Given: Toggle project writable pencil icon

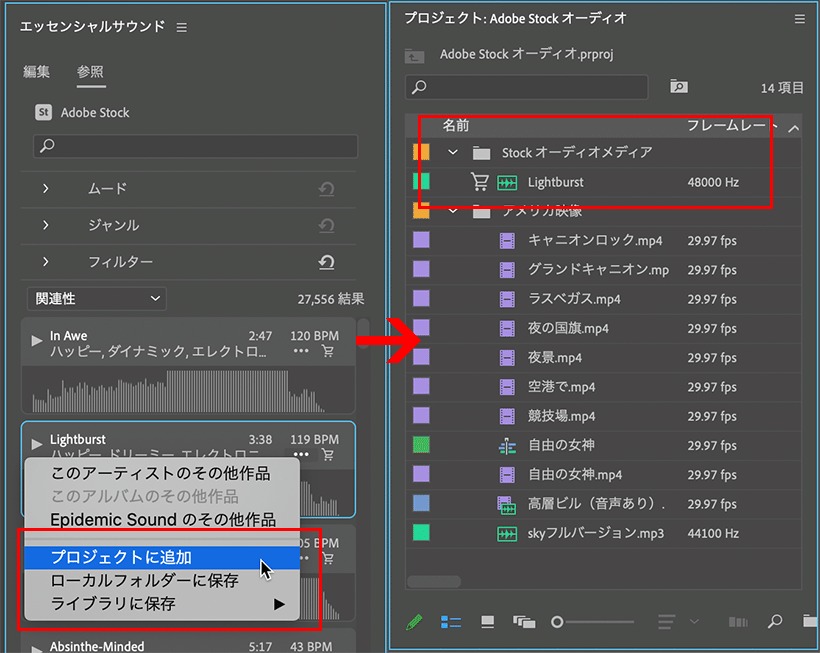Looking at the screenshot, I should [414, 622].
